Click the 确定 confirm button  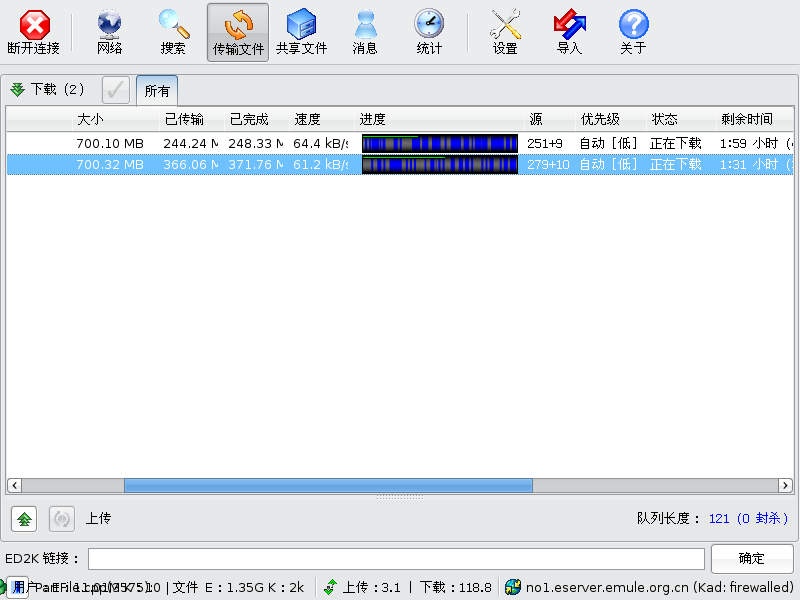click(752, 559)
